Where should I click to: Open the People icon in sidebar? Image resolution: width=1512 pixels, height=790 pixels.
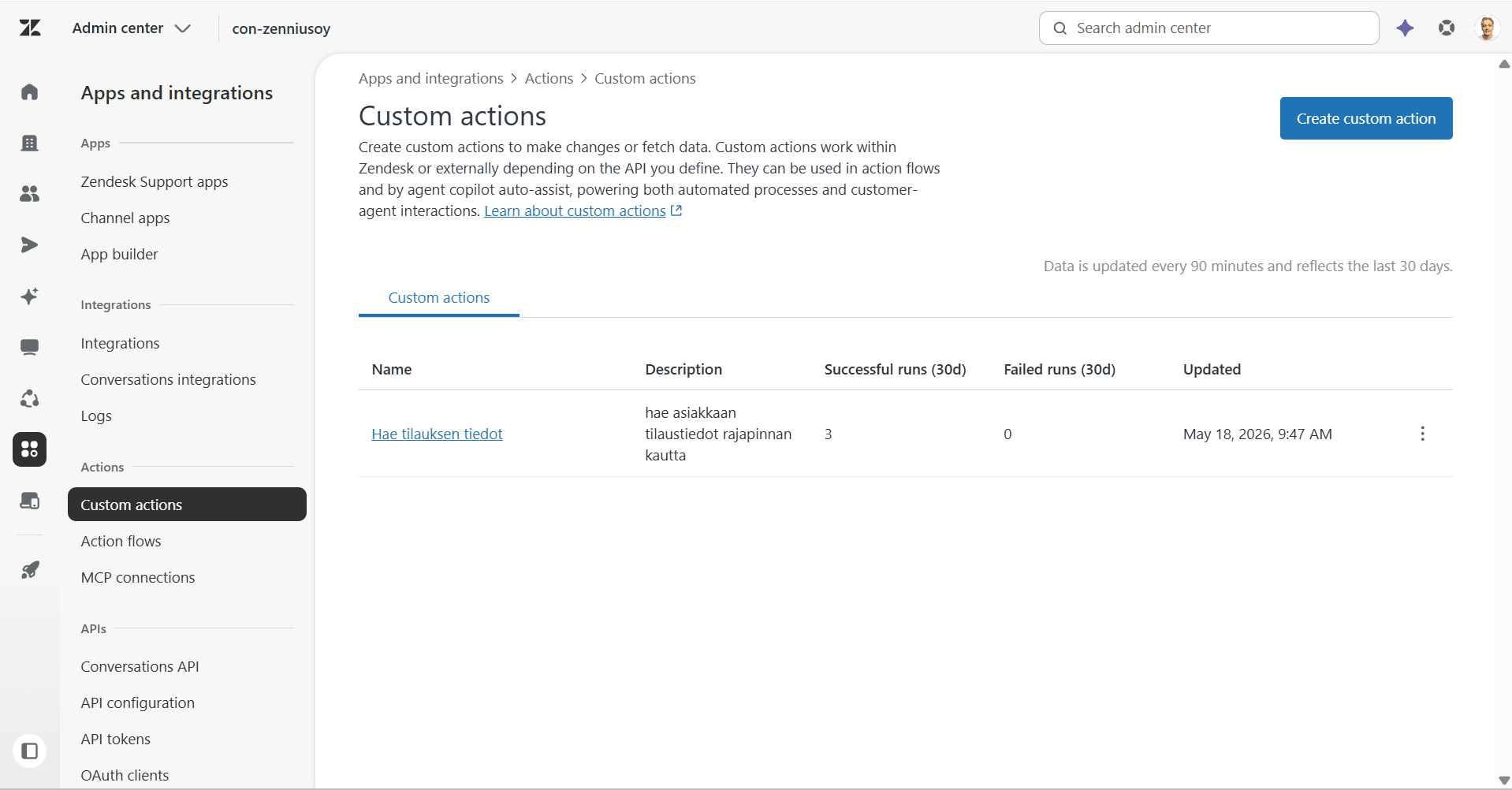tap(30, 194)
